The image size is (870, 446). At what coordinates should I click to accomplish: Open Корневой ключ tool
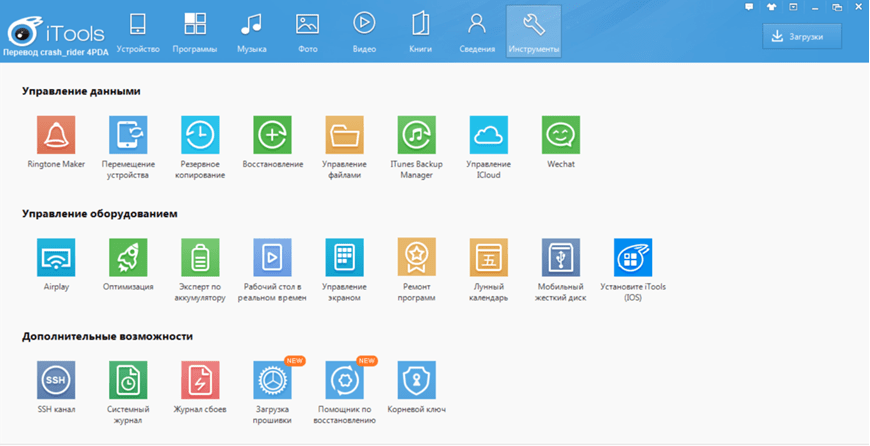417,380
